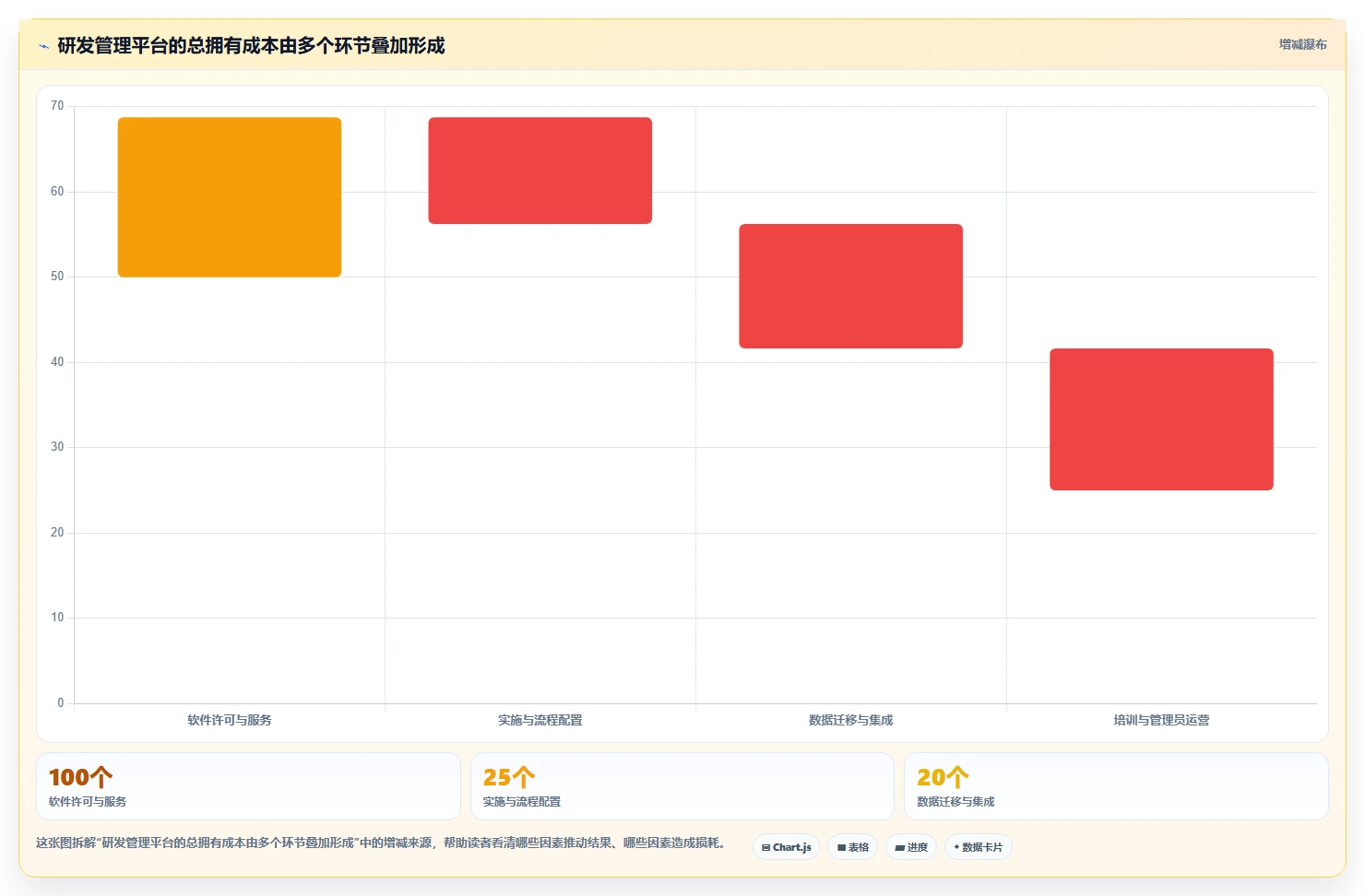Select the 100个 软件许可与服务 data card
1365x896 pixels.
[248, 786]
